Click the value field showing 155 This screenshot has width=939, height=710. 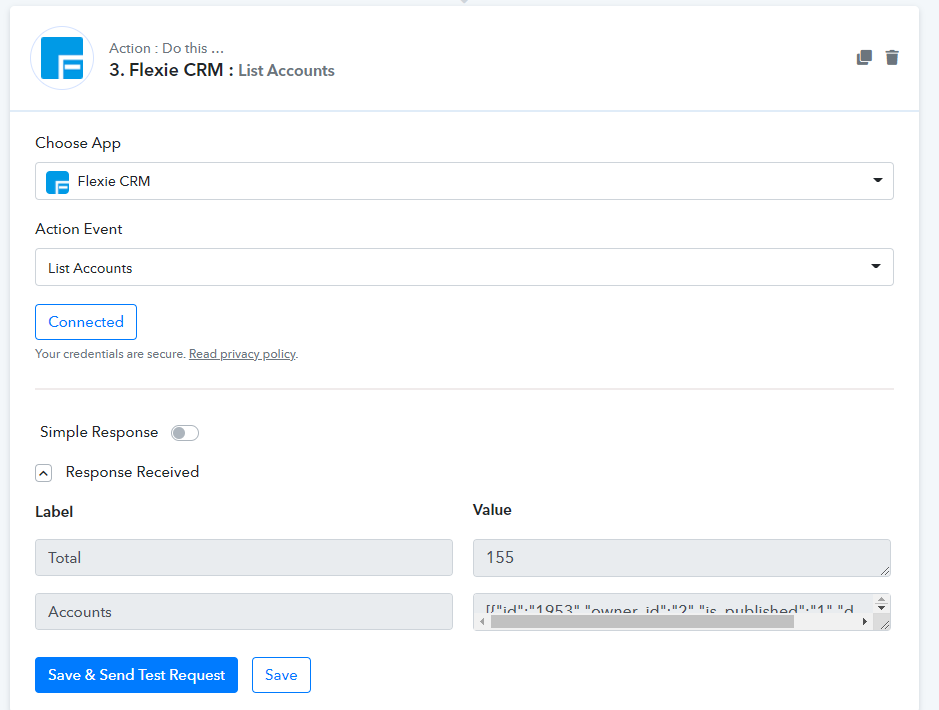point(681,558)
